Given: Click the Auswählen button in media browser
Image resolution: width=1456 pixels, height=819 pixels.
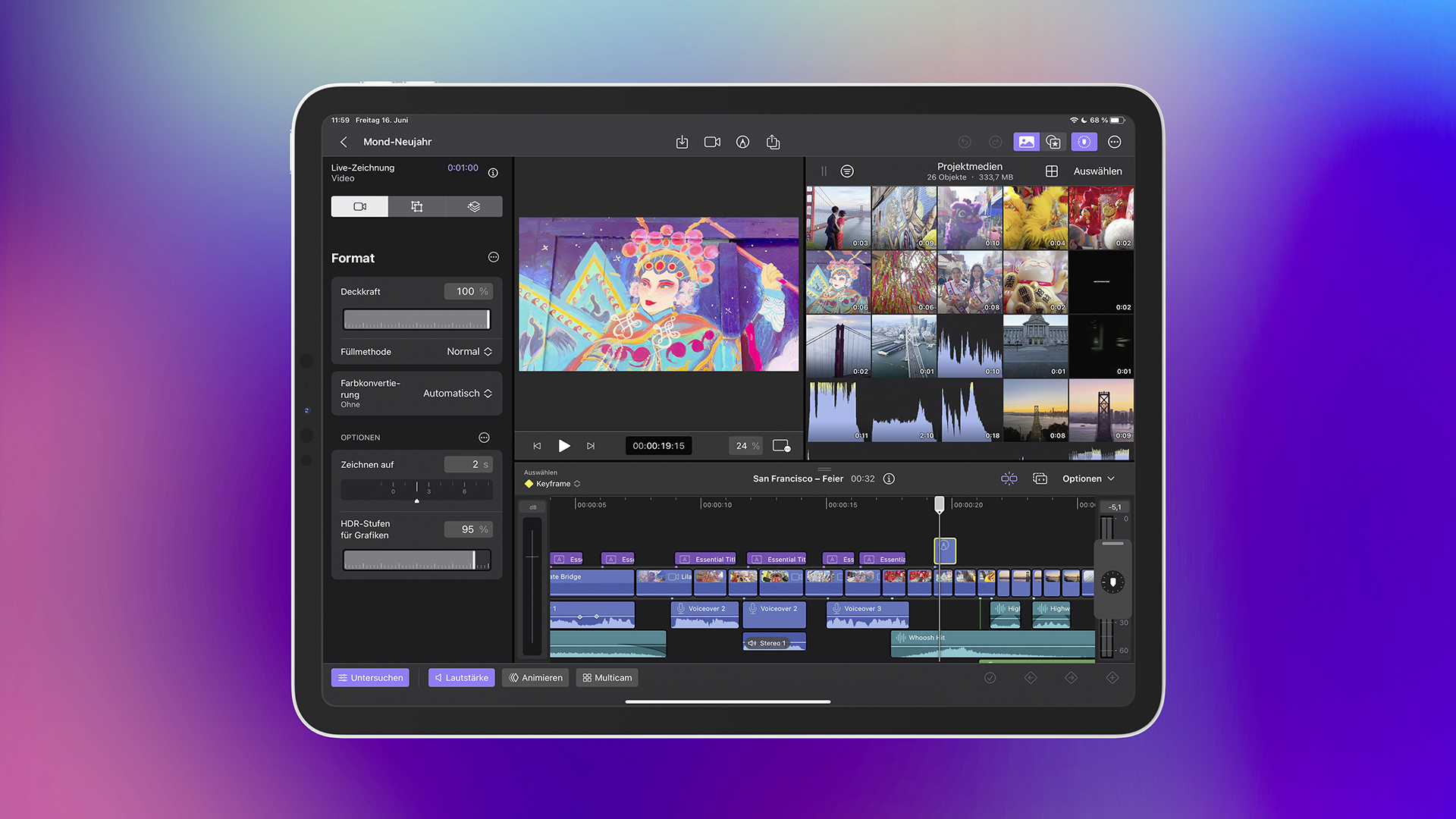Looking at the screenshot, I should pyautogui.click(x=1097, y=171).
